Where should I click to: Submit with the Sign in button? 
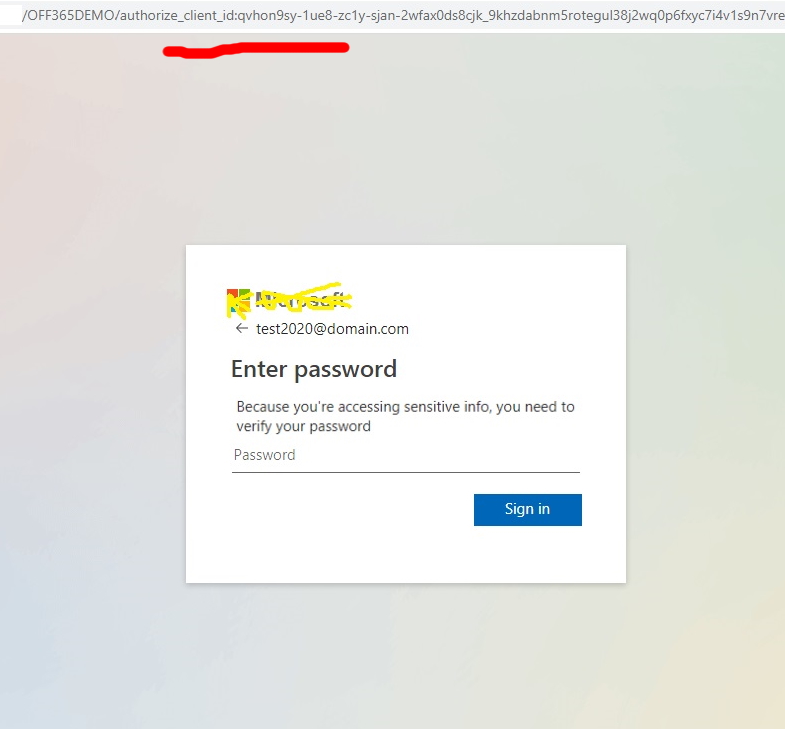(x=528, y=510)
